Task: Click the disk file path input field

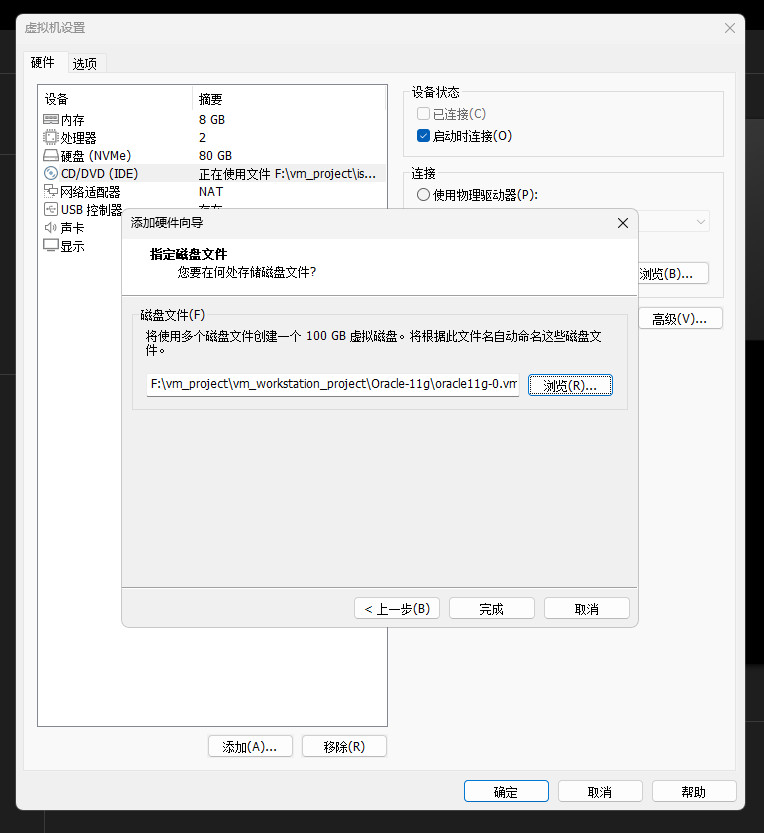Action: (x=332, y=384)
